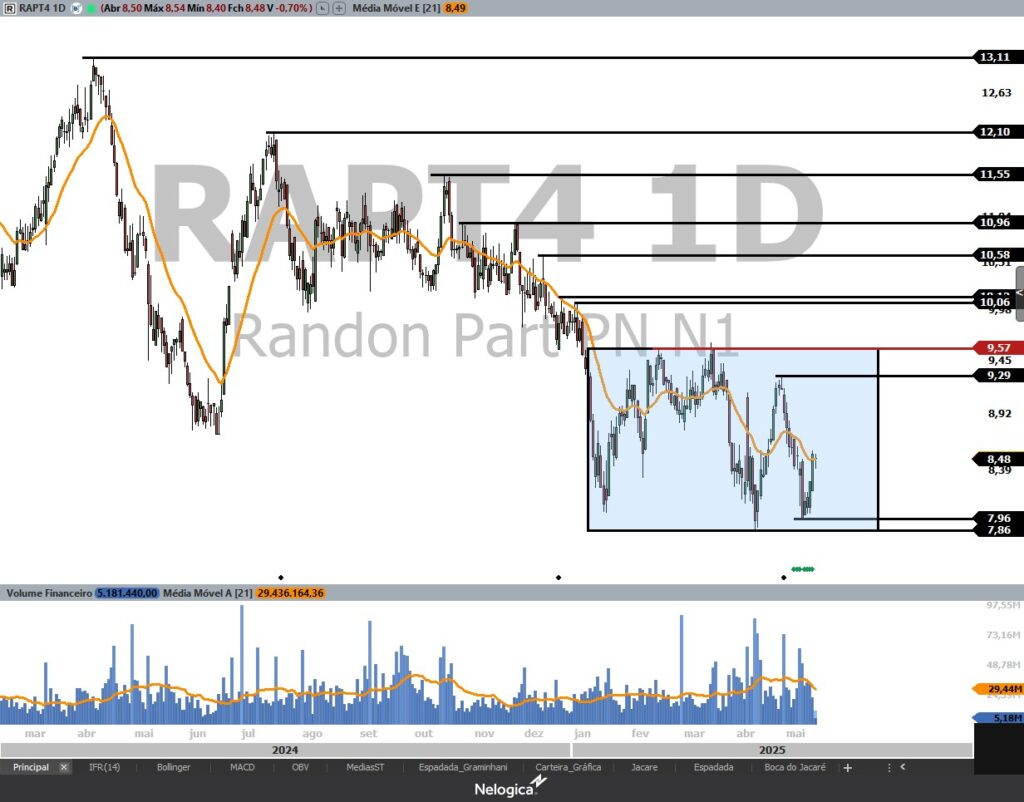
Task: Click the cursor tool icon after quote values
Action: tap(323, 8)
